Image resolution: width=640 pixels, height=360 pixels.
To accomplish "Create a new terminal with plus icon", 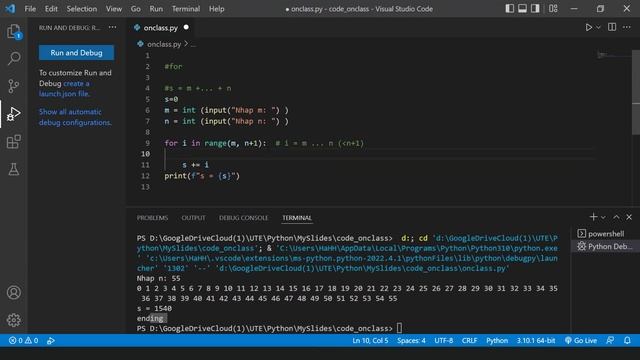I will coord(593,217).
